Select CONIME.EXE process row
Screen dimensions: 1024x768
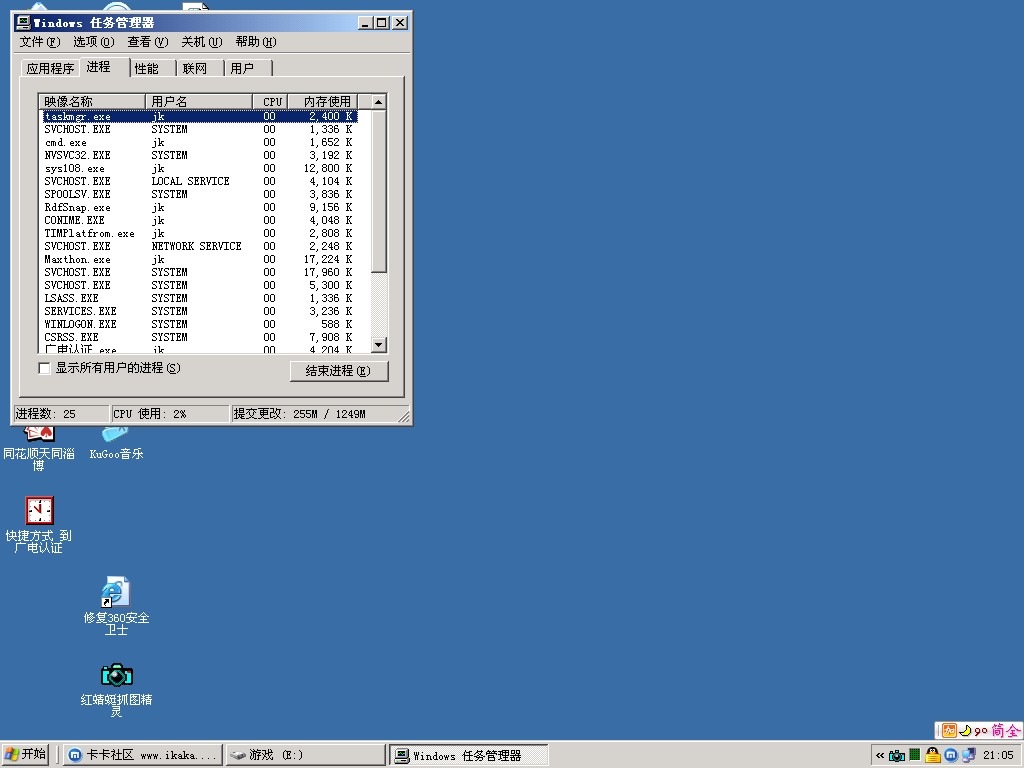tap(200, 221)
